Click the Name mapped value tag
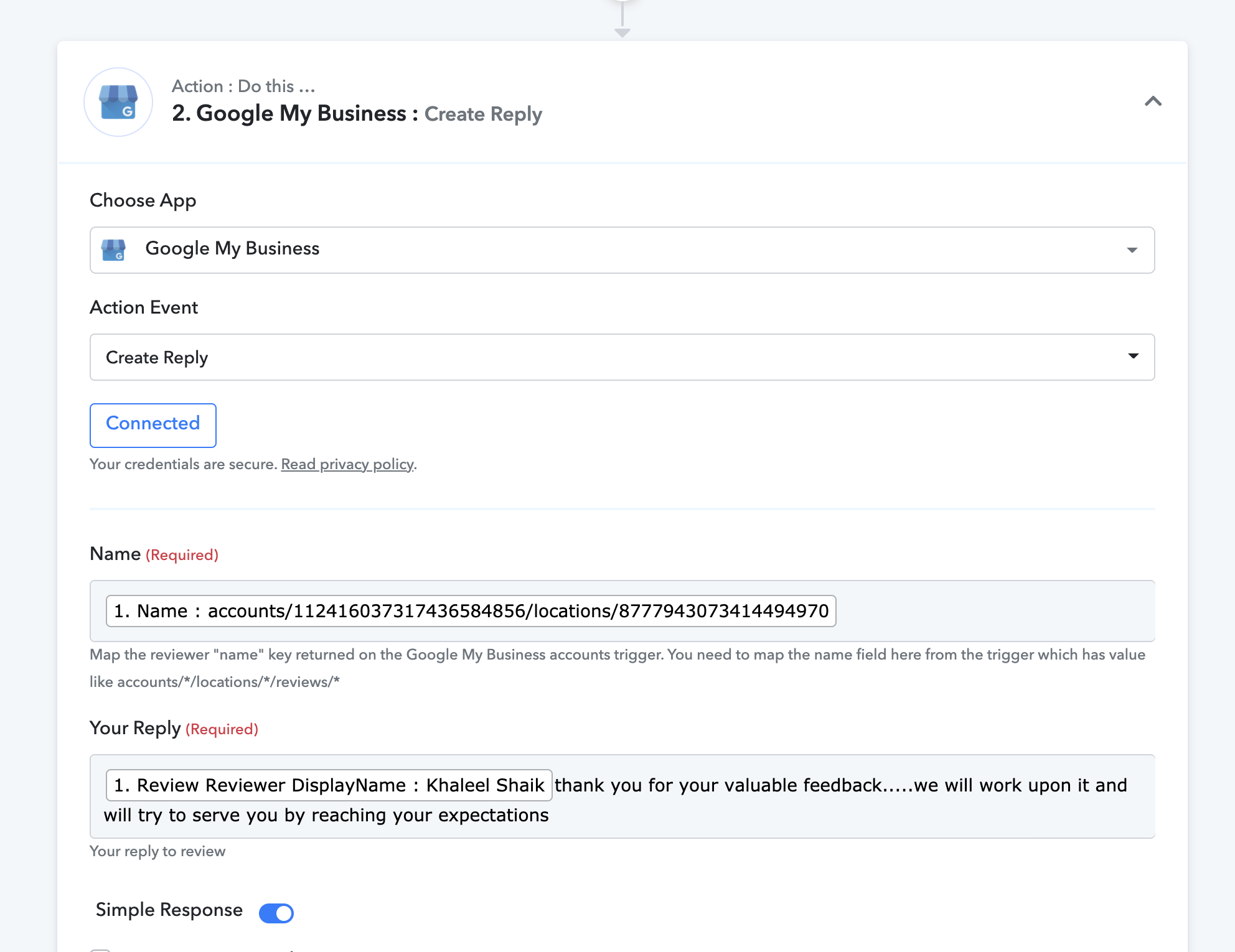1235x952 pixels. pyautogui.click(x=471, y=611)
